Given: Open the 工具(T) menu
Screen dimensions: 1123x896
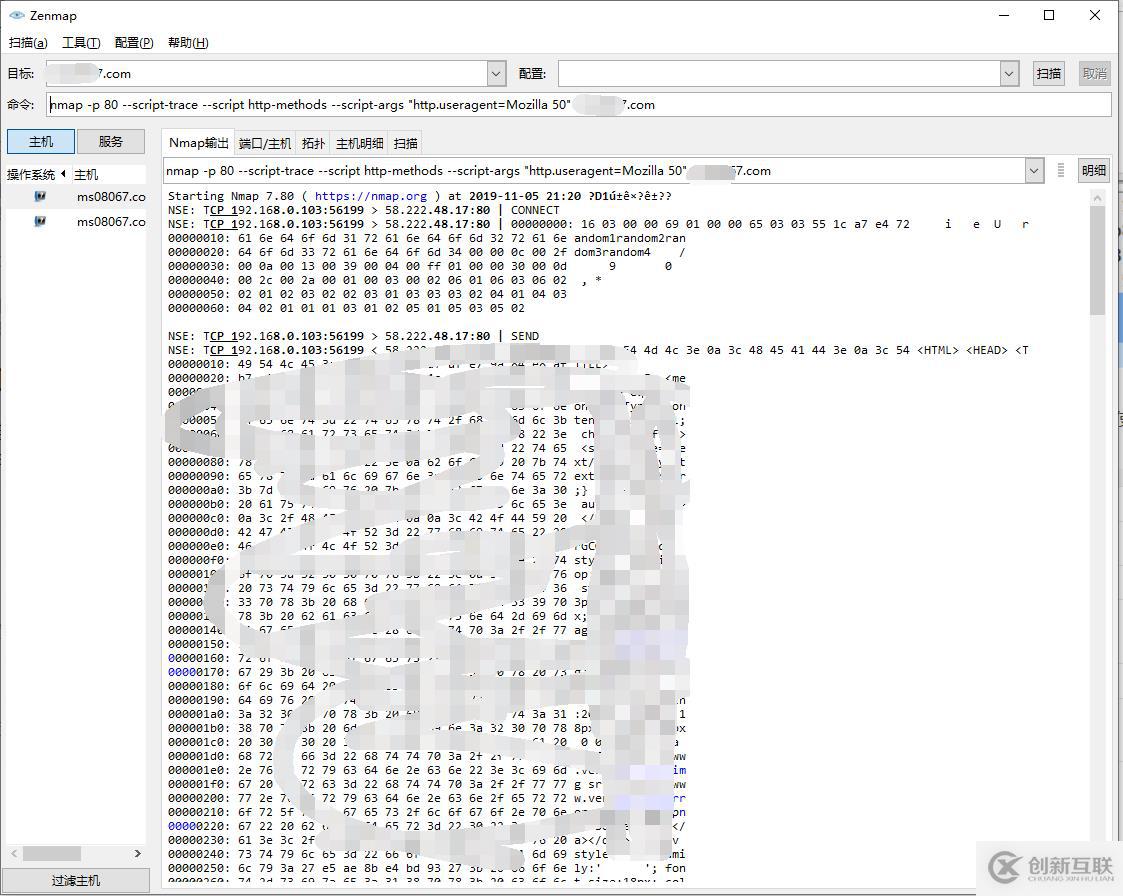Looking at the screenshot, I should pos(81,43).
